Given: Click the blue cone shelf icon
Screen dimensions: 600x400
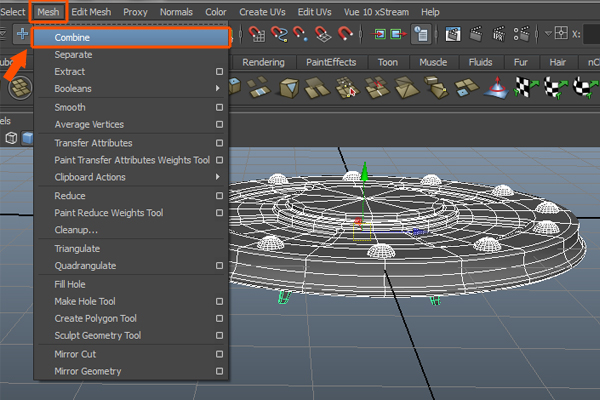Looking at the screenshot, I should pyautogui.click(x=496, y=89).
